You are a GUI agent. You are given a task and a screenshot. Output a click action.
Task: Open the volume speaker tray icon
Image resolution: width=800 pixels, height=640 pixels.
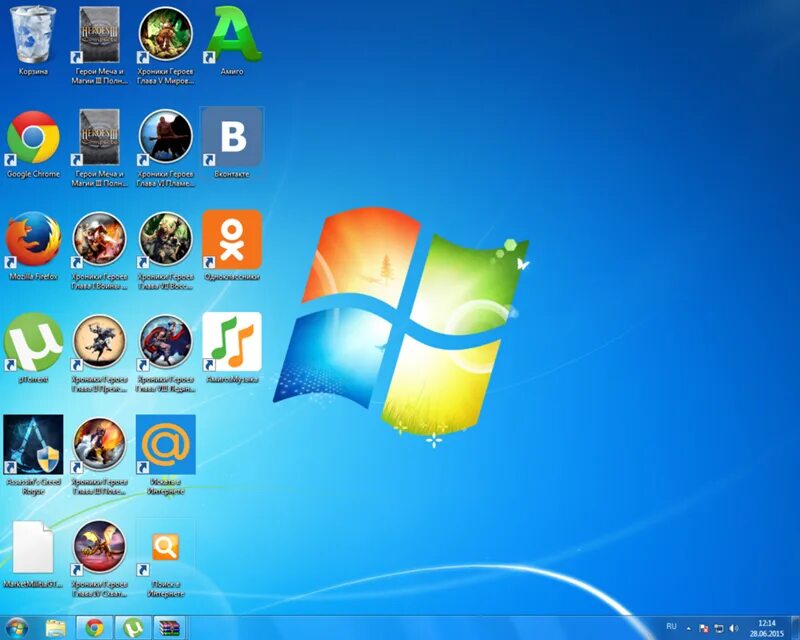pyautogui.click(x=734, y=629)
